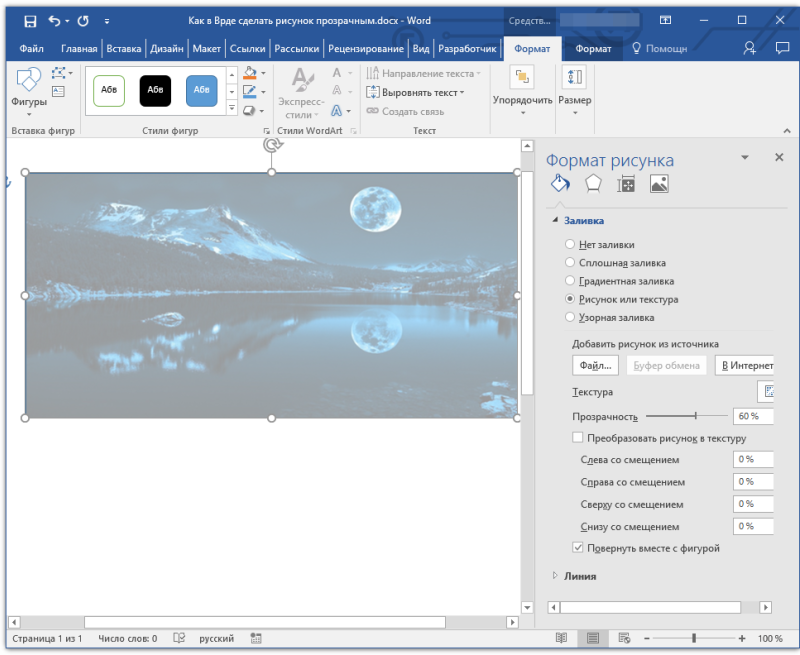Click the Save icon in title bar

coord(30,21)
